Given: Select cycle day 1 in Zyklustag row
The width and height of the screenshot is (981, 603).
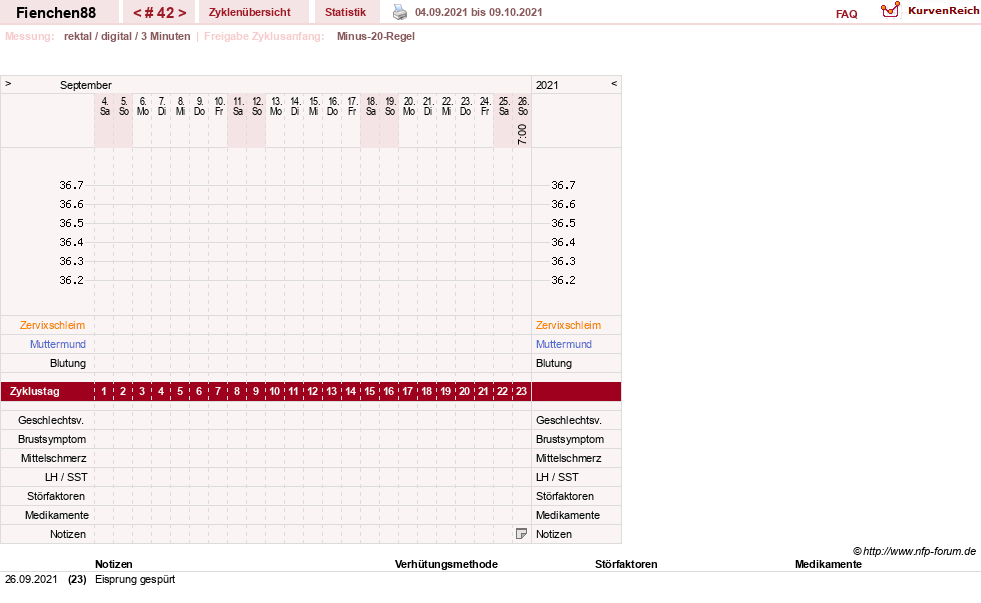Looking at the screenshot, I should pos(104,391).
